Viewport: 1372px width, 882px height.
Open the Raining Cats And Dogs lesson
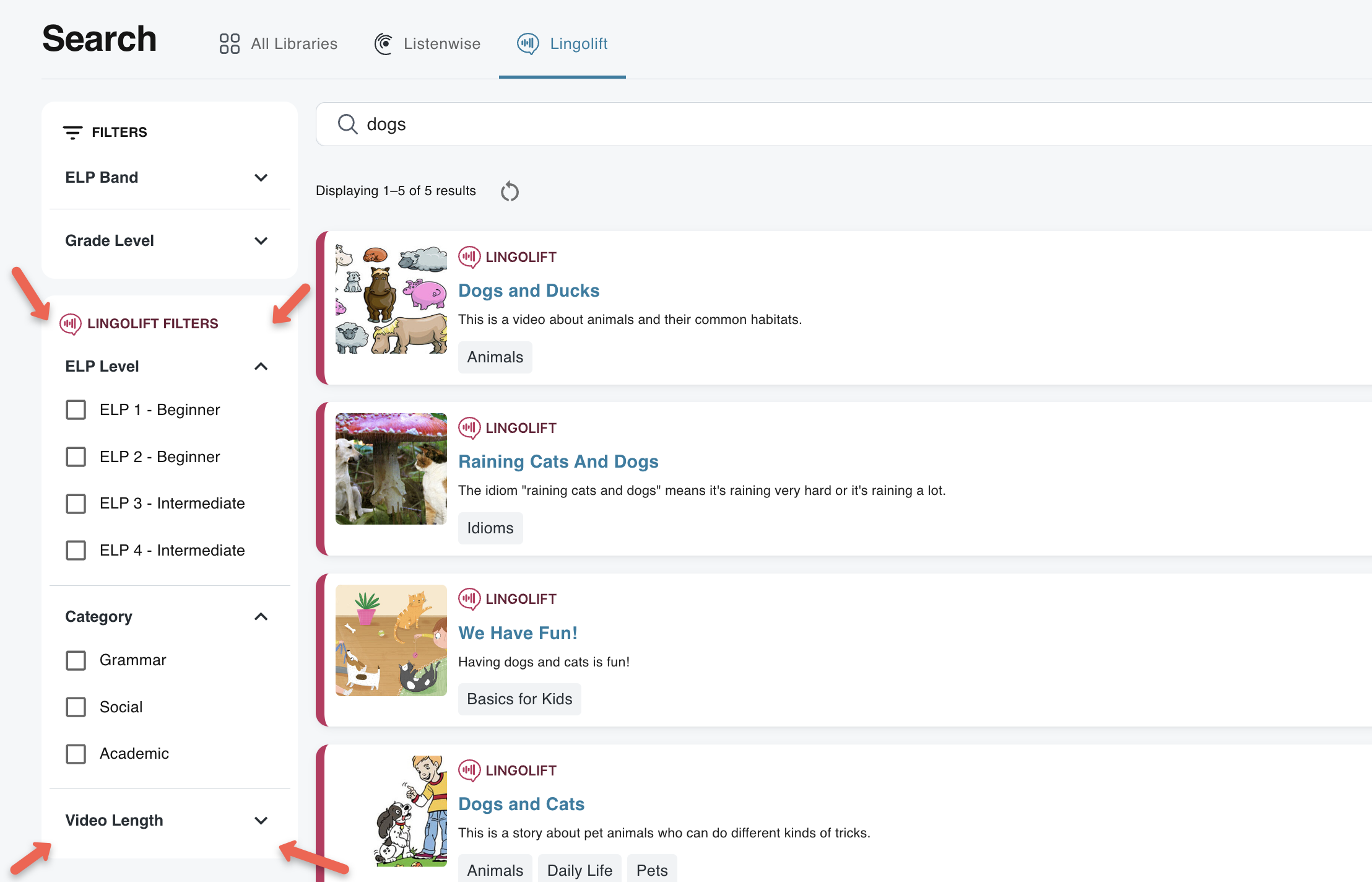[x=558, y=462]
